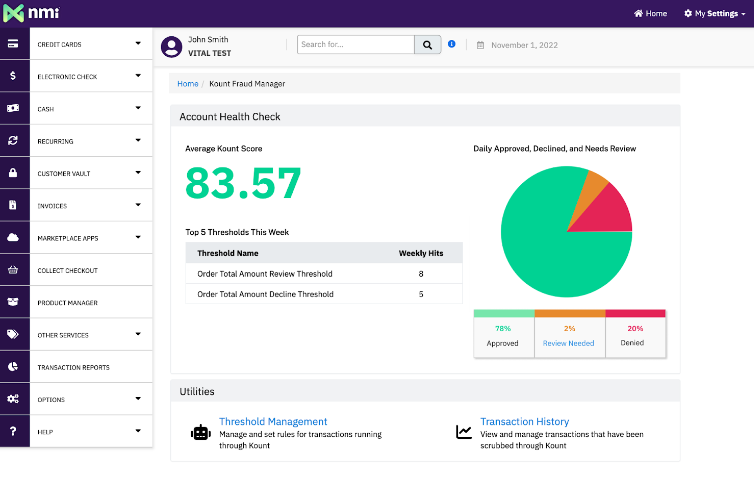
Task: Click the Other Services tags icon
Action: (x=13, y=334)
